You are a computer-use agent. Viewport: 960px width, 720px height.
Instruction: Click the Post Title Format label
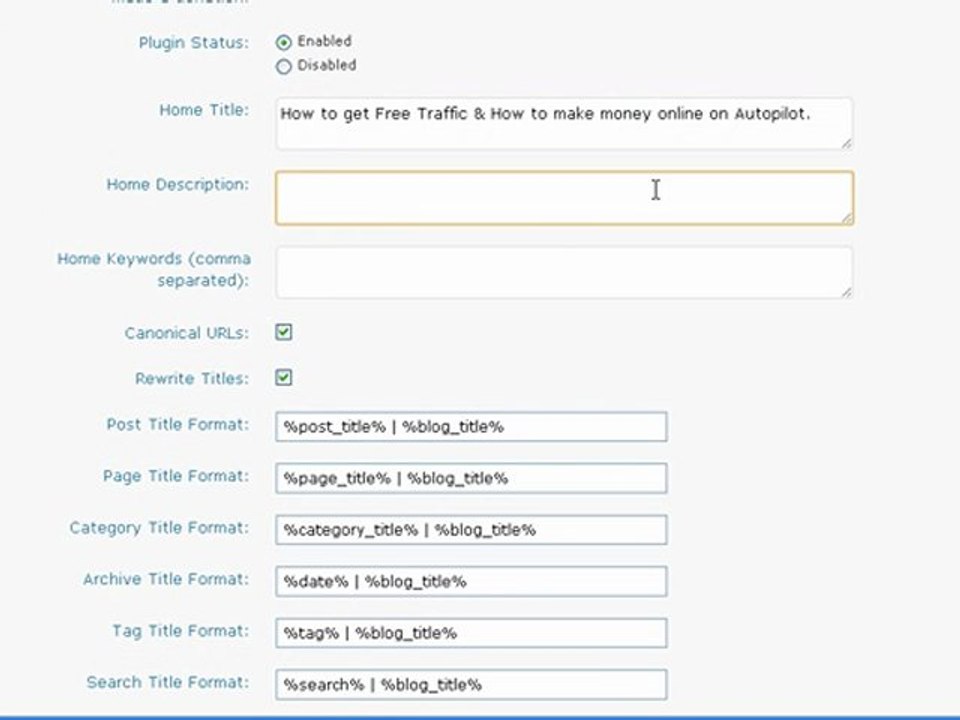click(x=178, y=424)
